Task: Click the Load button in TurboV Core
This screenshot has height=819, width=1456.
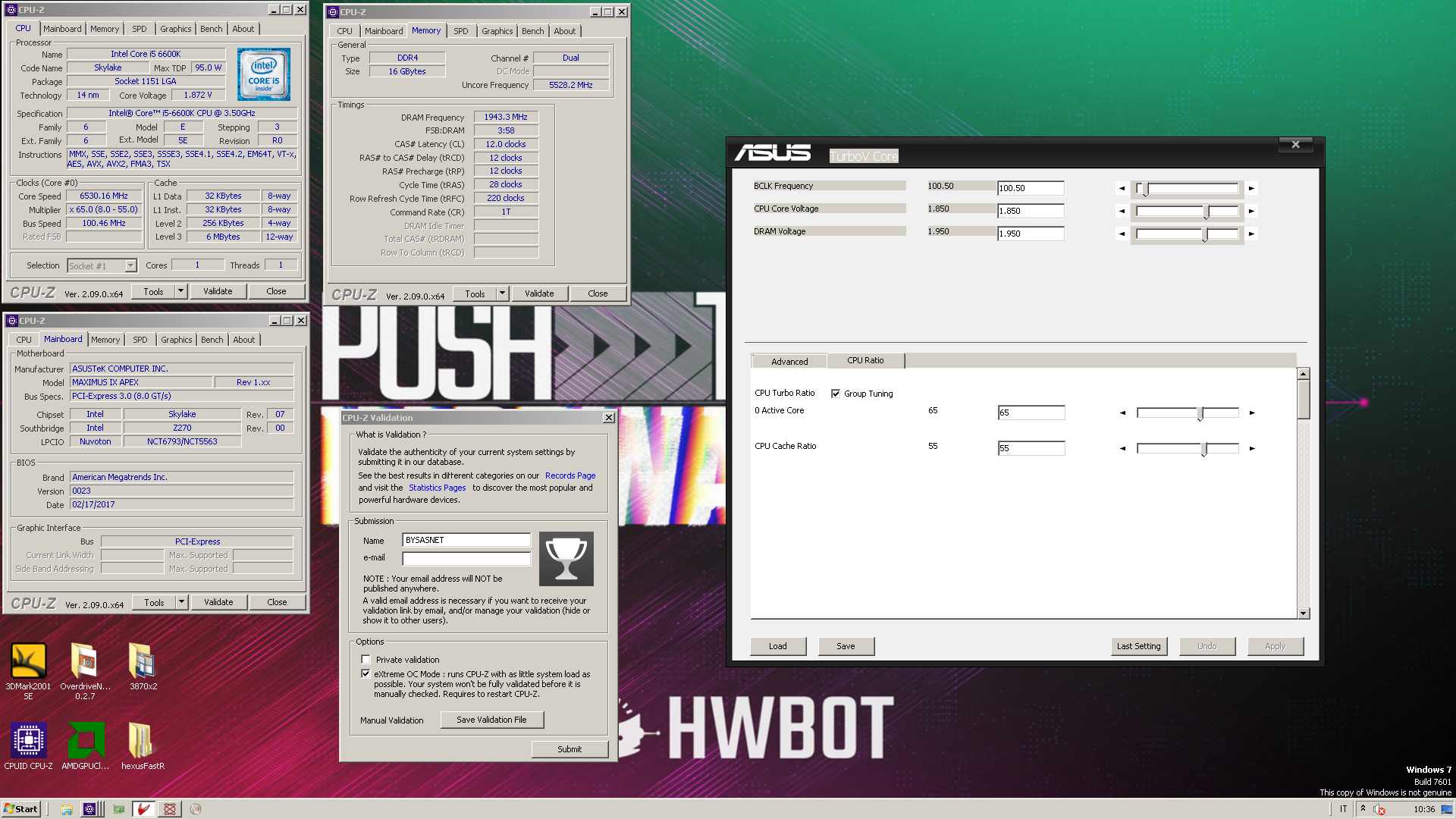Action: pyautogui.click(x=778, y=646)
